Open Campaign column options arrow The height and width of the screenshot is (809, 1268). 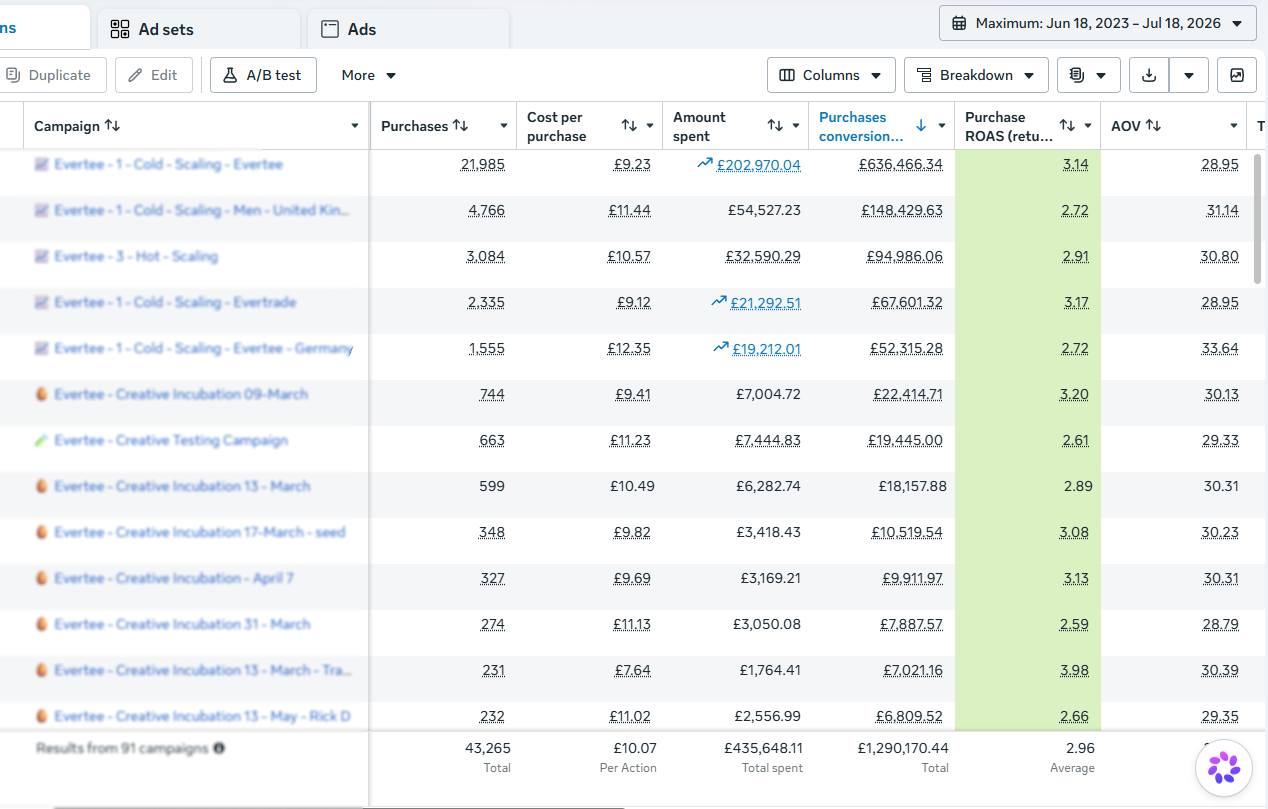click(x=355, y=126)
